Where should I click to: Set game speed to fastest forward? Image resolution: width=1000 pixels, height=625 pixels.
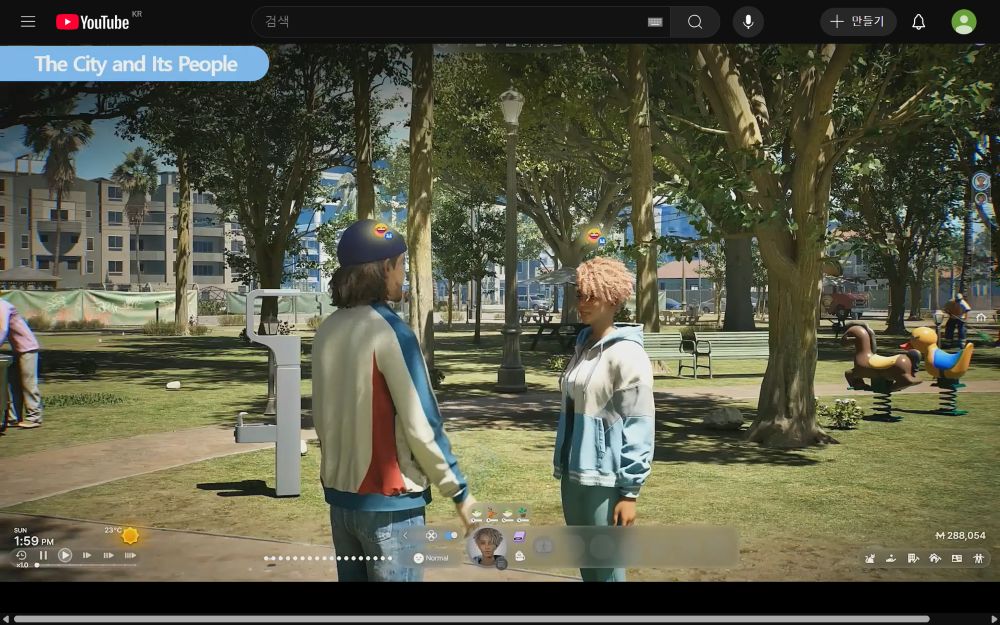pyautogui.click(x=130, y=555)
